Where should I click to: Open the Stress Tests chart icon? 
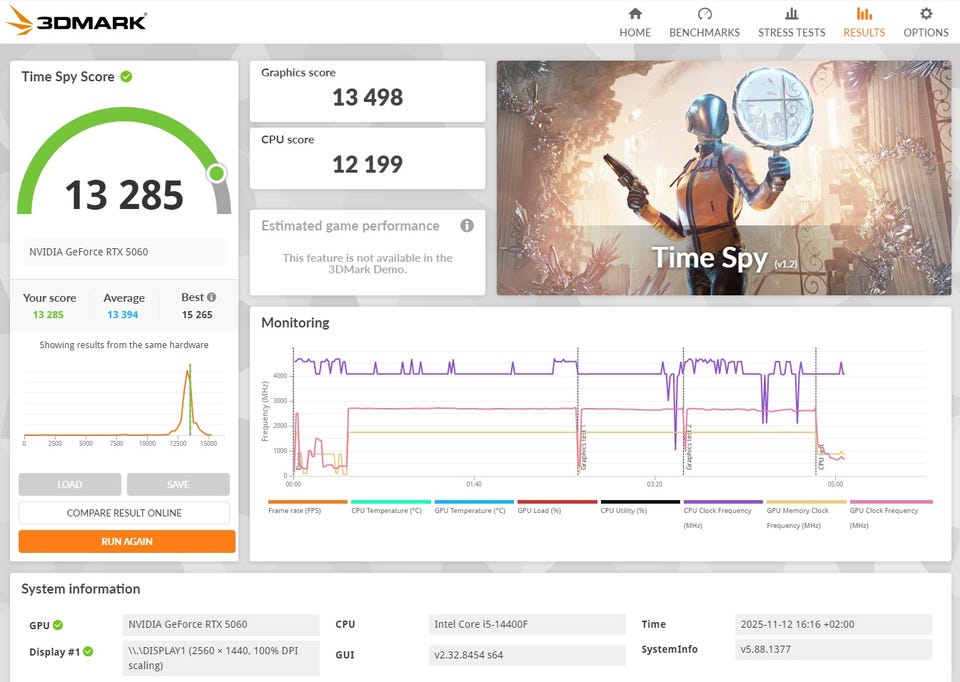pos(791,13)
